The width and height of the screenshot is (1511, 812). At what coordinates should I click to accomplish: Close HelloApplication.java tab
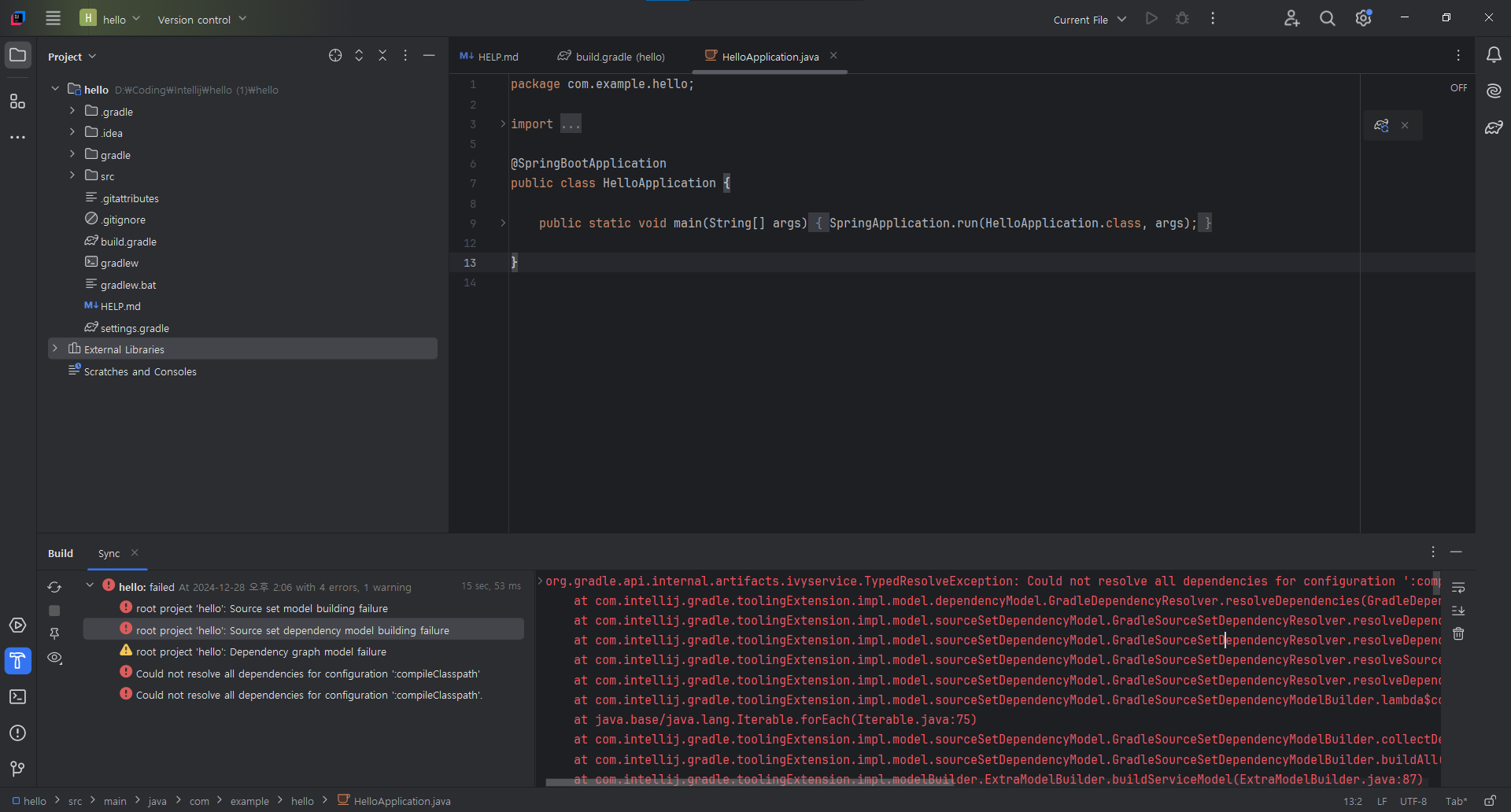click(833, 56)
